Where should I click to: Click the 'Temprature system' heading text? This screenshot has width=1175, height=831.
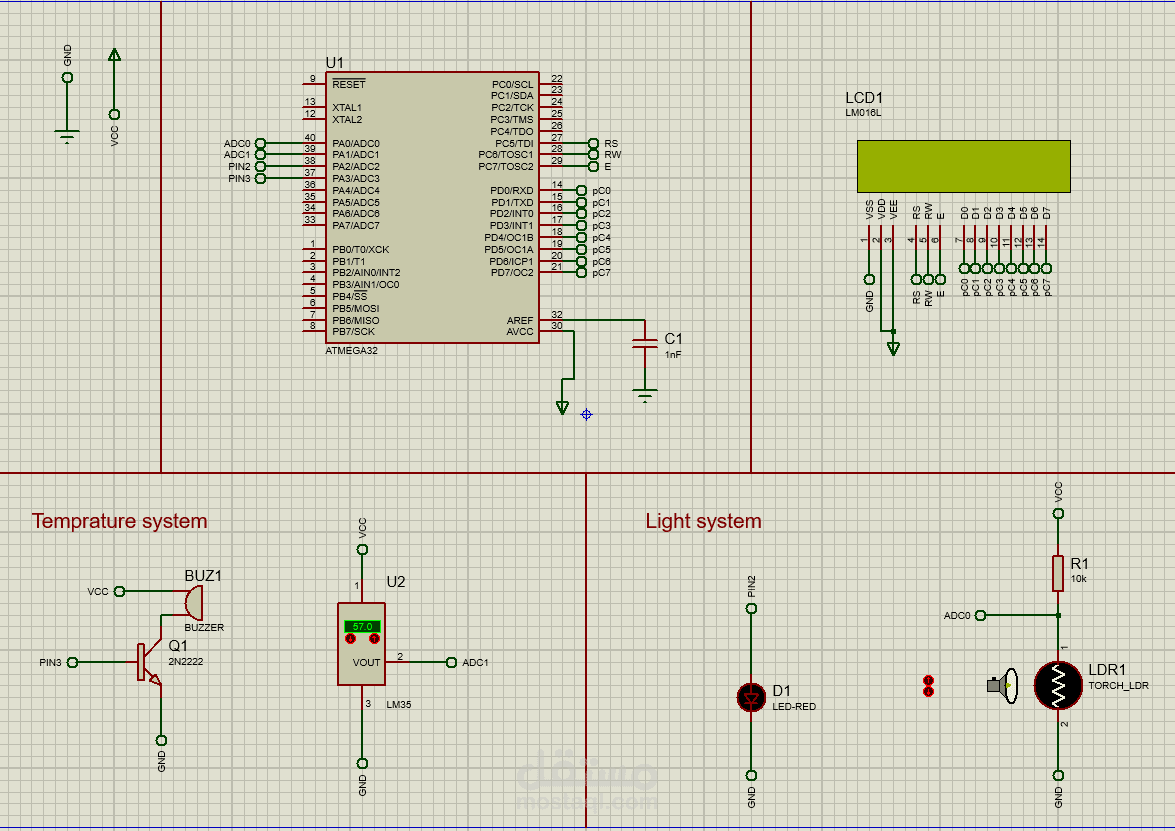pos(119,522)
